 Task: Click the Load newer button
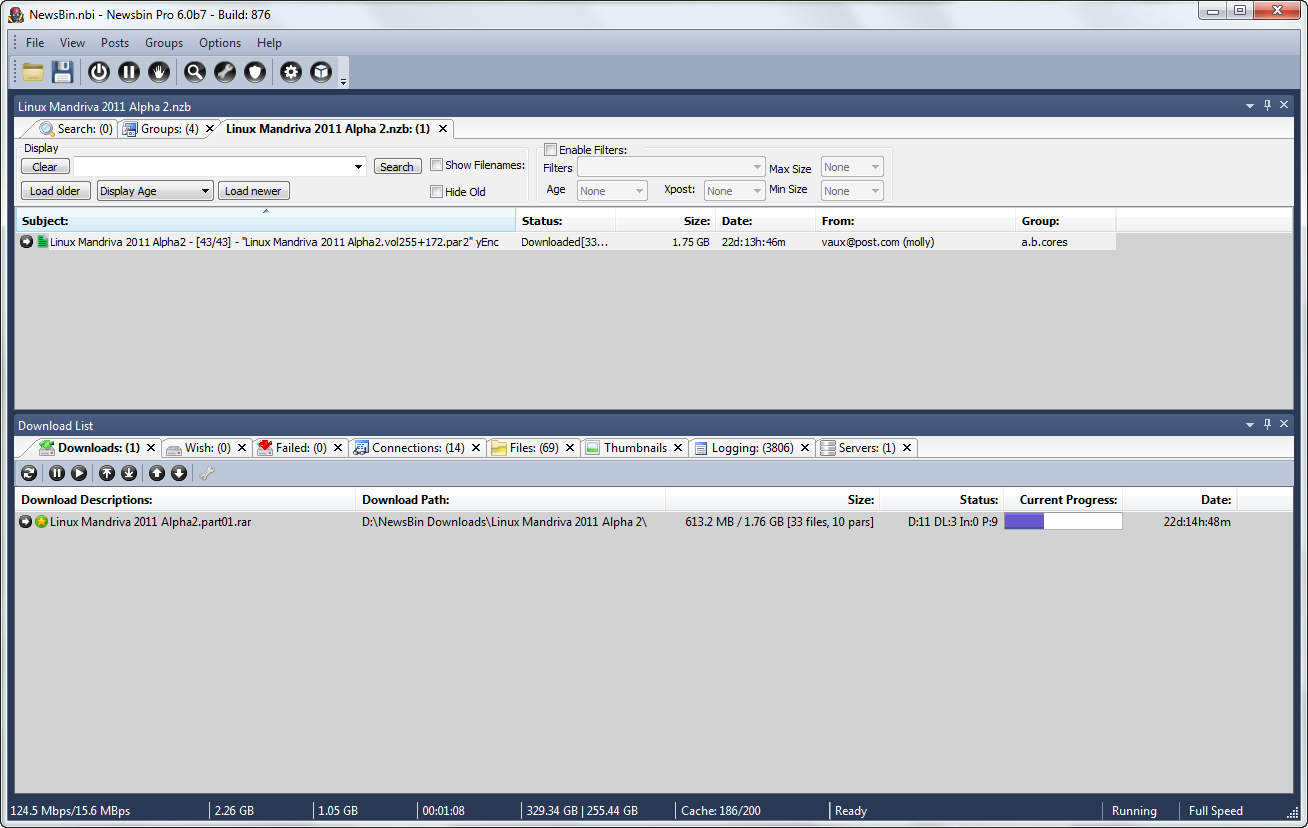(x=253, y=191)
